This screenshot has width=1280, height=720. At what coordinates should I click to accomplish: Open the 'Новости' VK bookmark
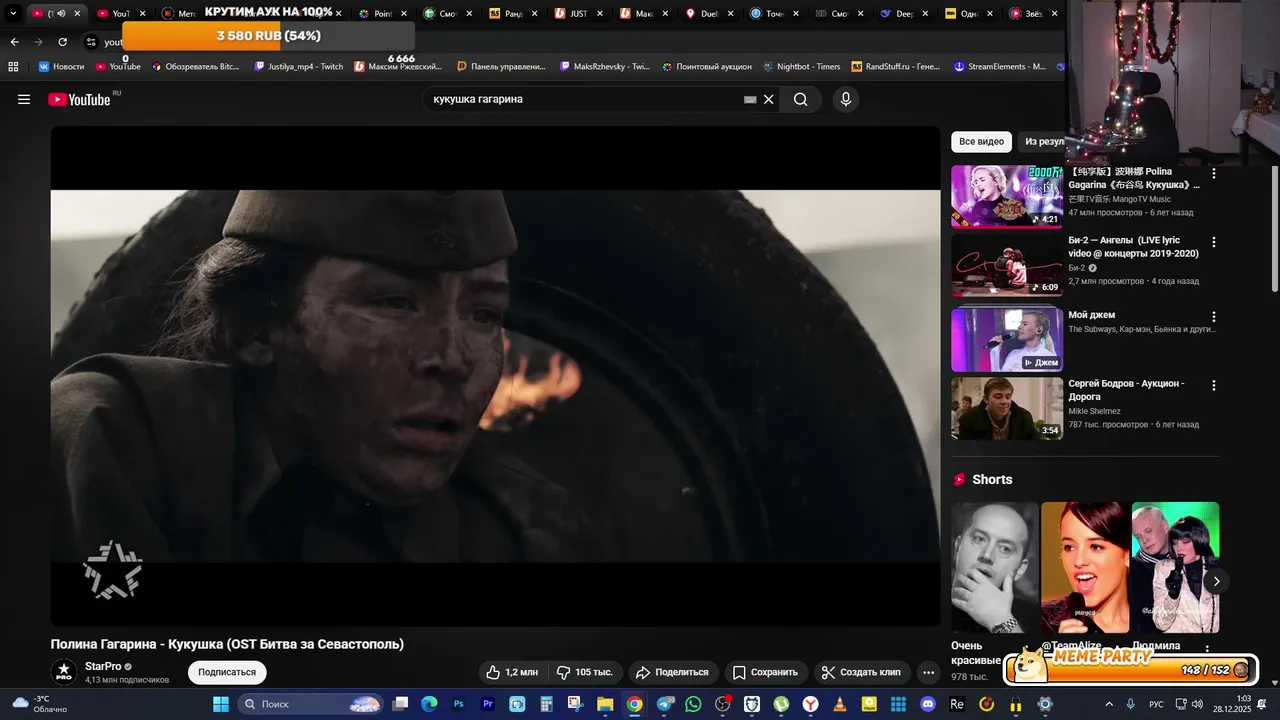[x=61, y=67]
